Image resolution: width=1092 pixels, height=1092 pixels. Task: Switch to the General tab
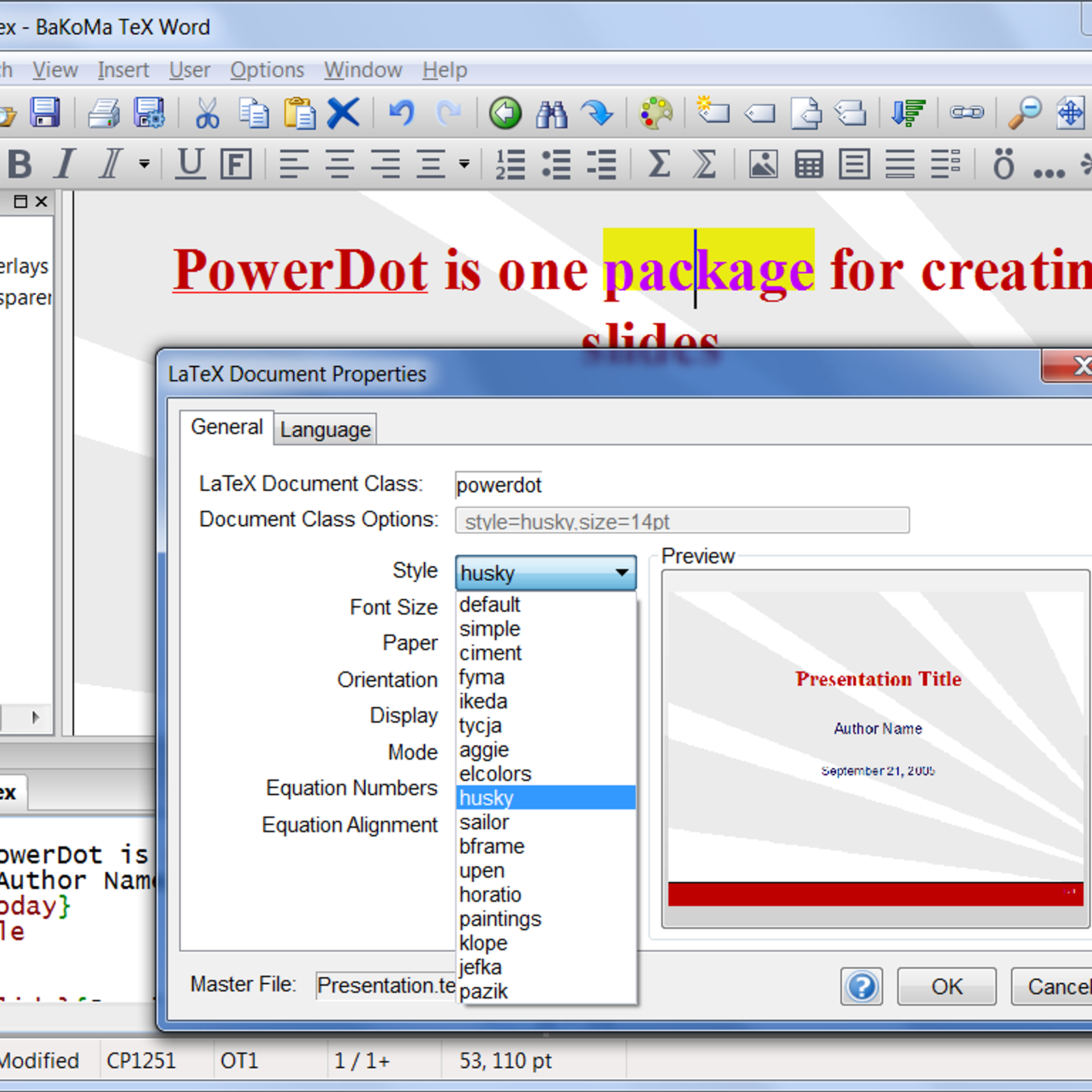pos(227,427)
